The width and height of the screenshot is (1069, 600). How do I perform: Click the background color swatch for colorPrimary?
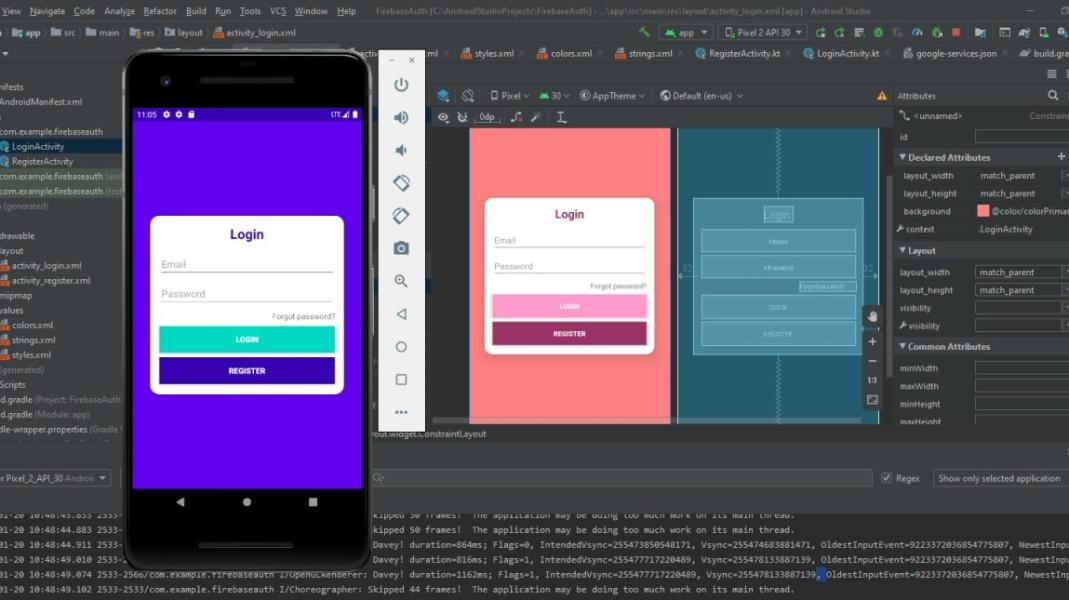pos(982,211)
